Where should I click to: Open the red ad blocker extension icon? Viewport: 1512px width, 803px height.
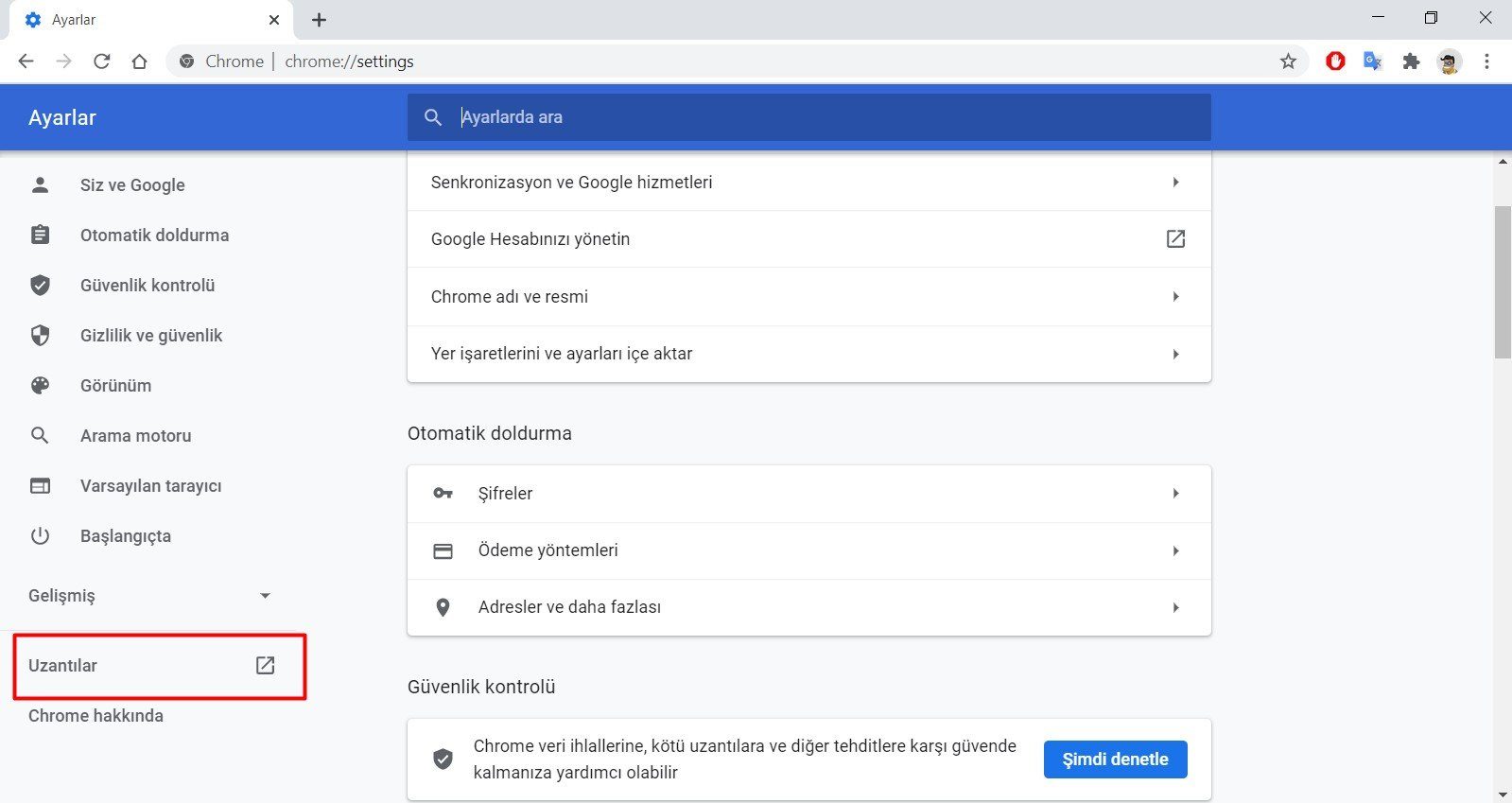[x=1335, y=61]
